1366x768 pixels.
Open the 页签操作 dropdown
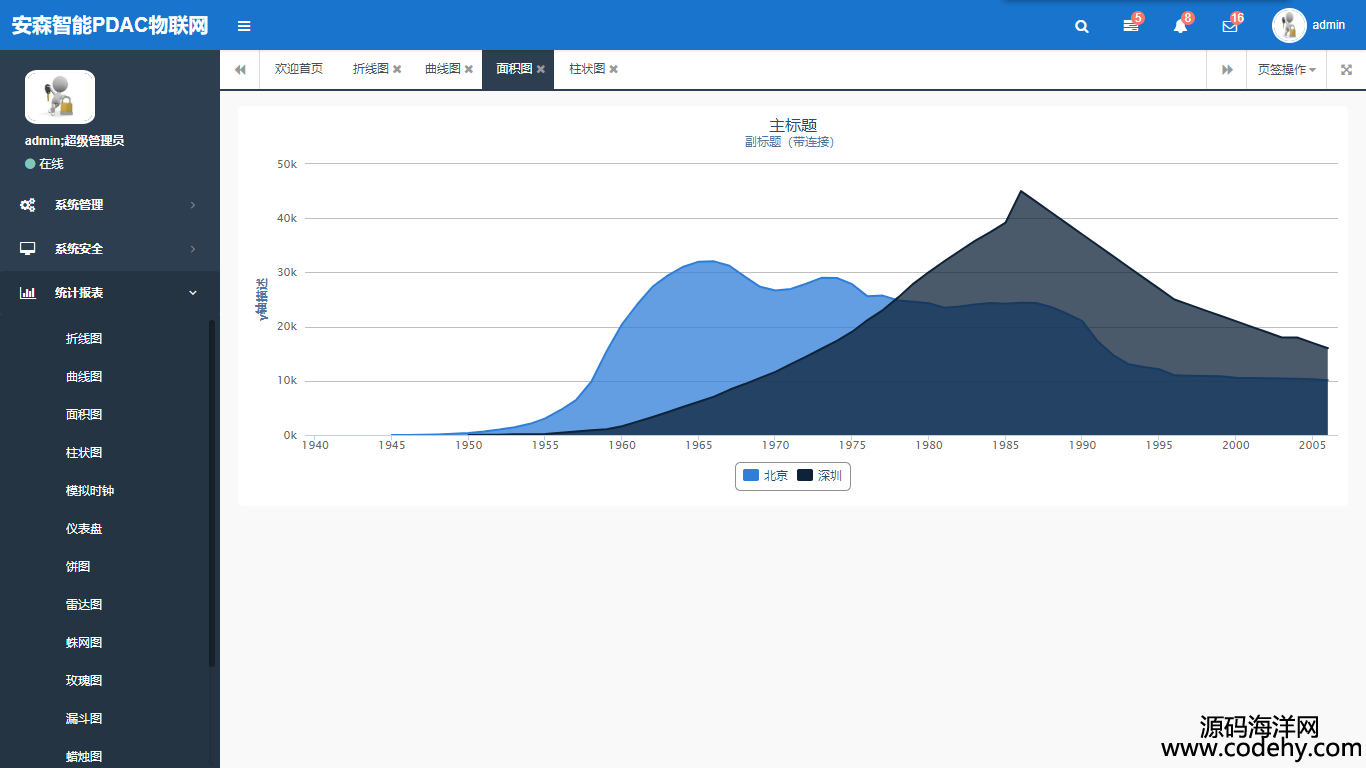(x=1286, y=69)
